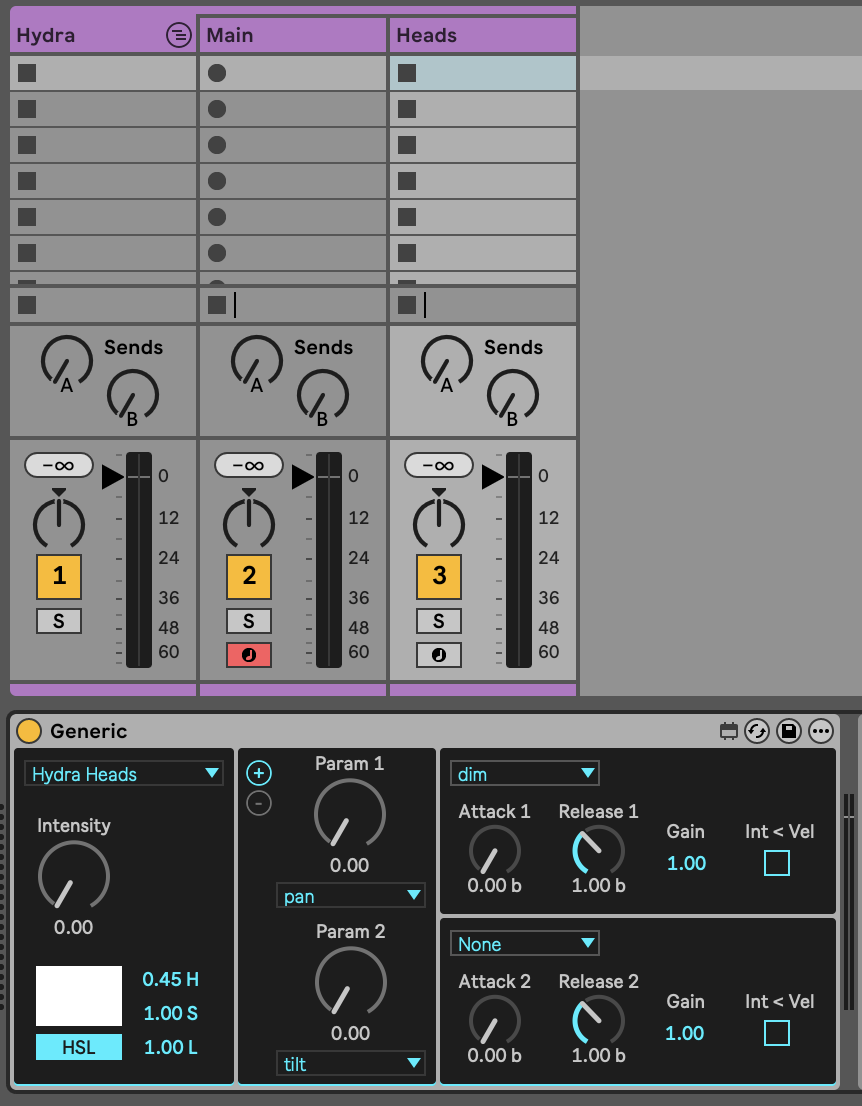Enable the Int < Vel checkbox for envelope 1
Screen dimensions: 862x1106
click(x=776, y=862)
